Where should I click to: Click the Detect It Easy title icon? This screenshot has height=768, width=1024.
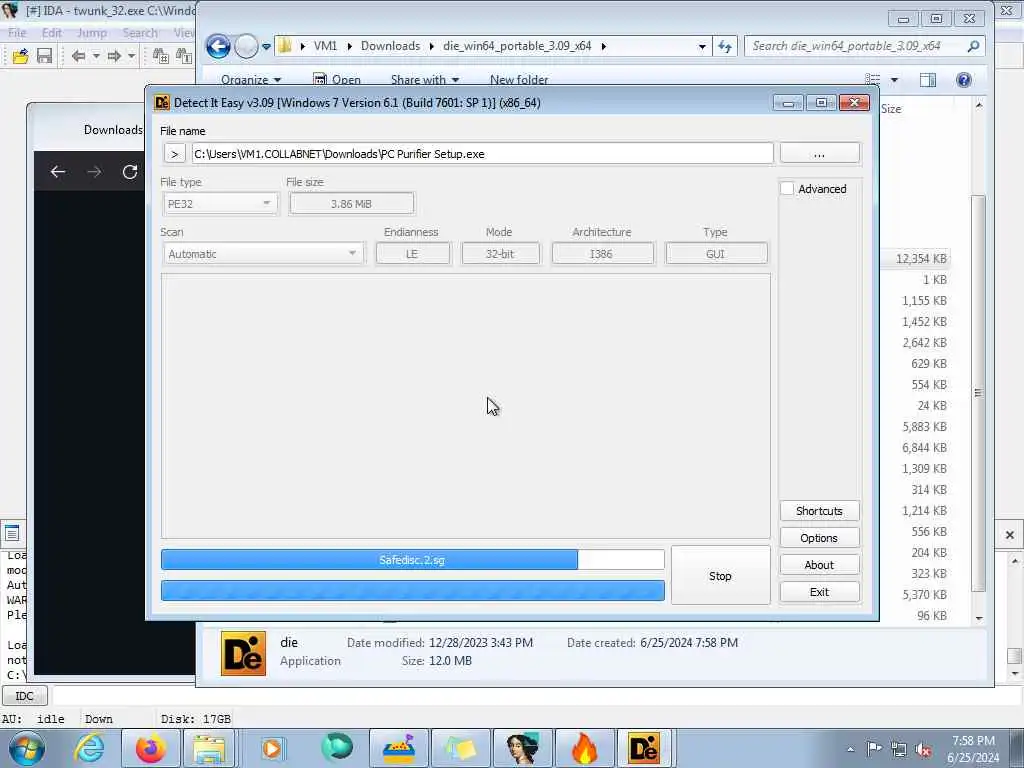click(x=162, y=103)
